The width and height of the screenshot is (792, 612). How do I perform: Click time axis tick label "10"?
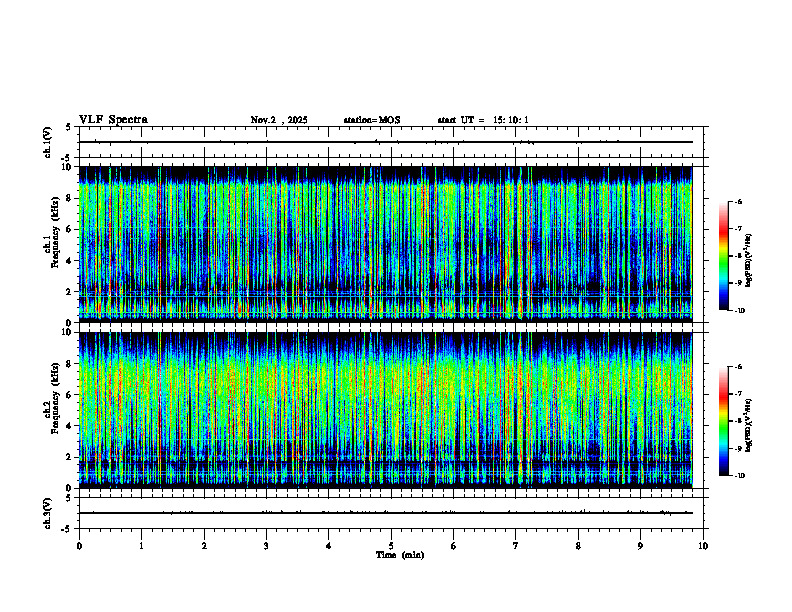point(703,546)
